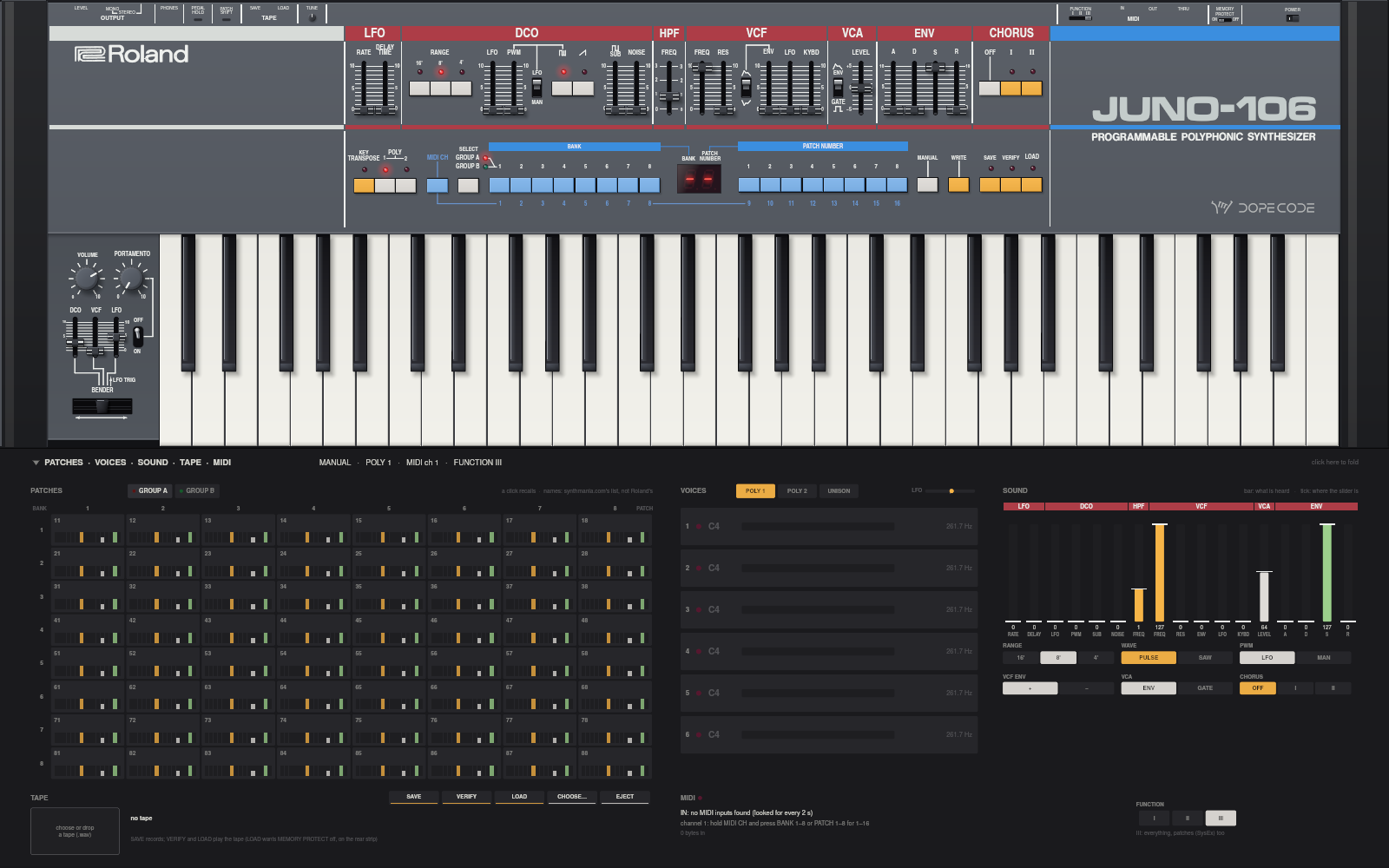This screenshot has width=1389, height=868.
Task: Flip the portamento ON/OFF switch
Action: pos(137,336)
